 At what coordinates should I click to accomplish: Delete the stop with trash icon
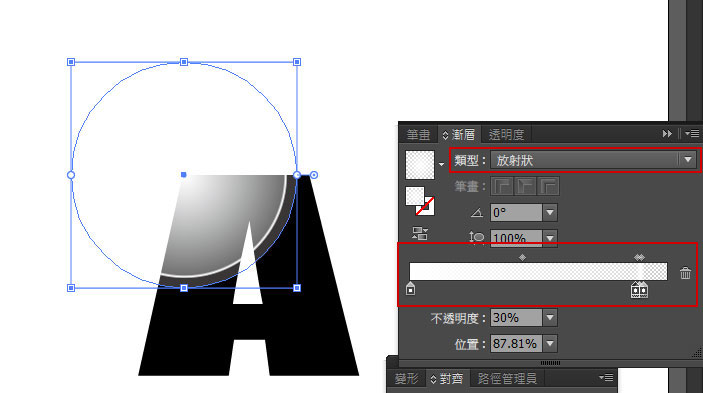[685, 272]
